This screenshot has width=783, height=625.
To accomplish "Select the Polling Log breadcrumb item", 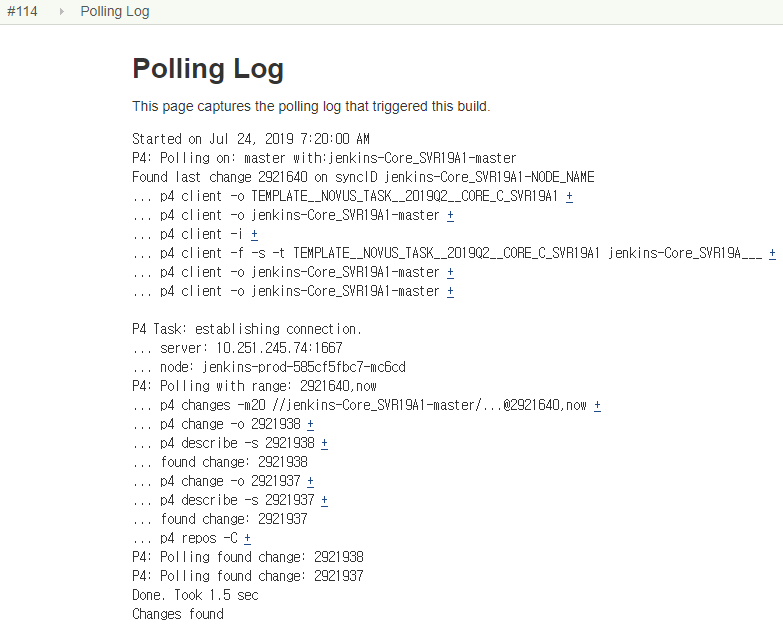I will click(x=115, y=12).
